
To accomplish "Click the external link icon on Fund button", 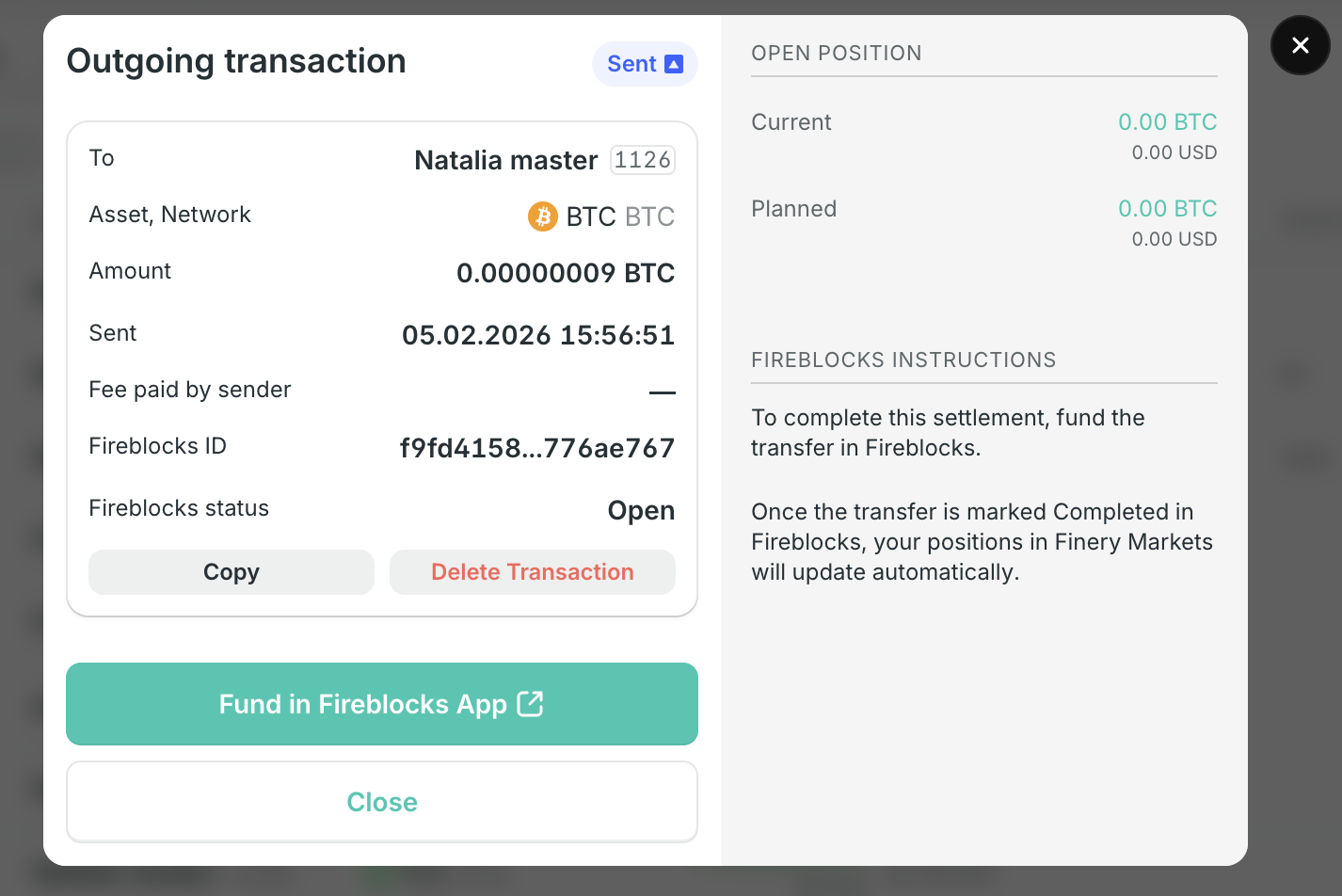I will pos(531,704).
